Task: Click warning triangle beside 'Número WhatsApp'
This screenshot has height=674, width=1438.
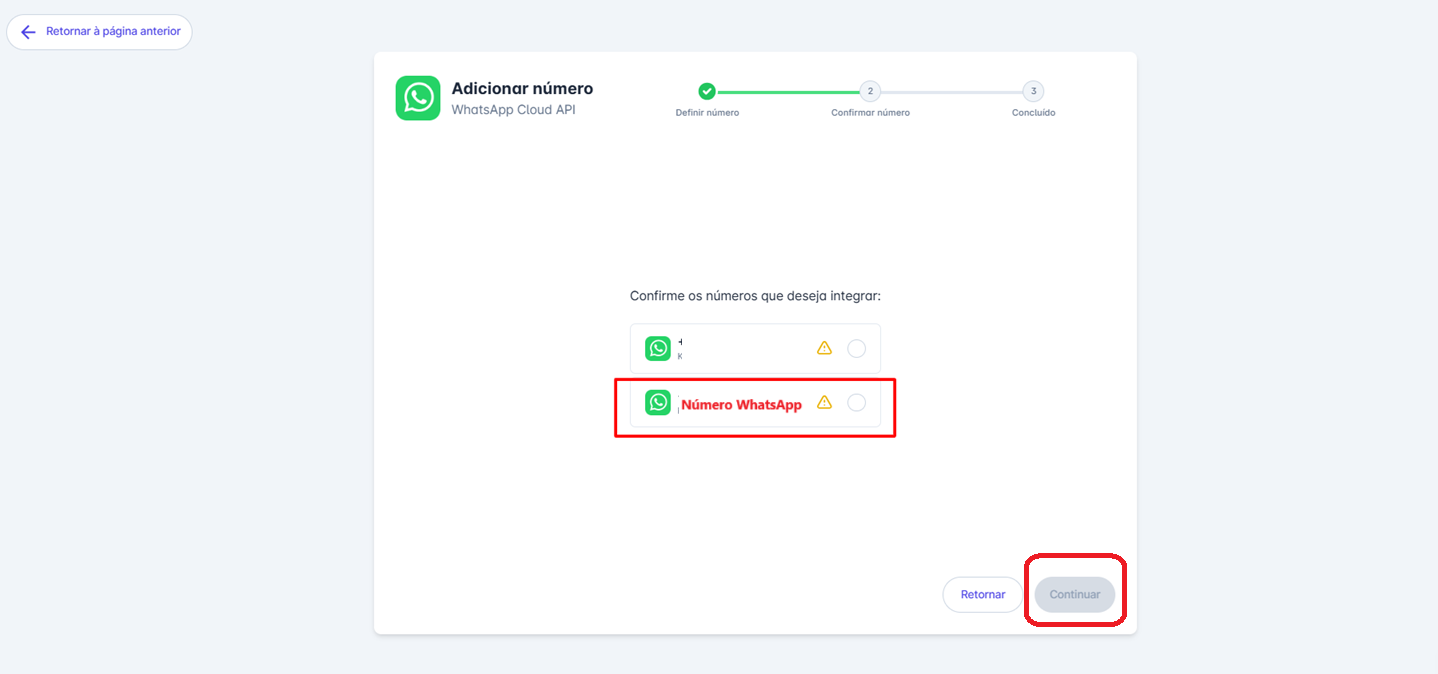Action: (824, 402)
